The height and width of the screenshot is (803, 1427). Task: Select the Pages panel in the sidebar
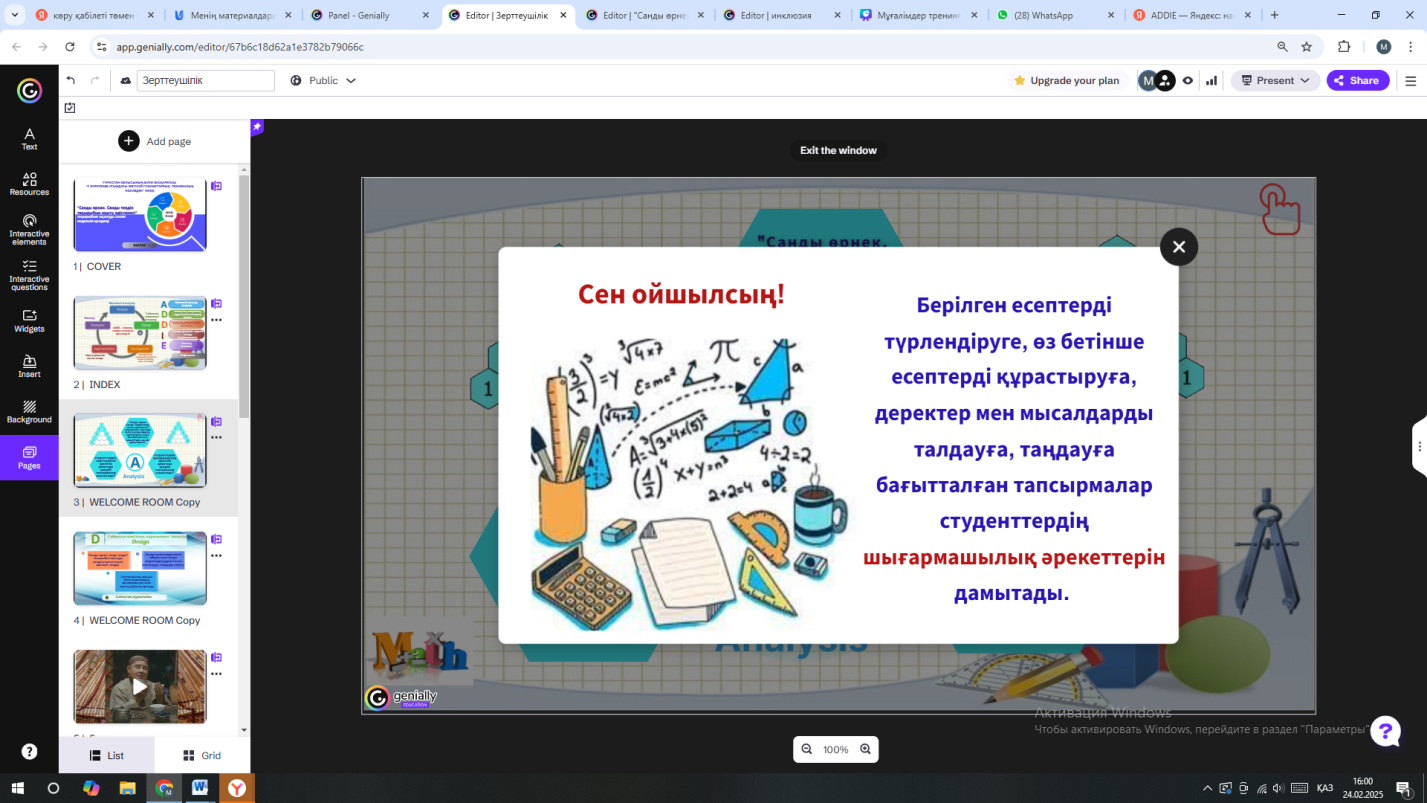29,458
